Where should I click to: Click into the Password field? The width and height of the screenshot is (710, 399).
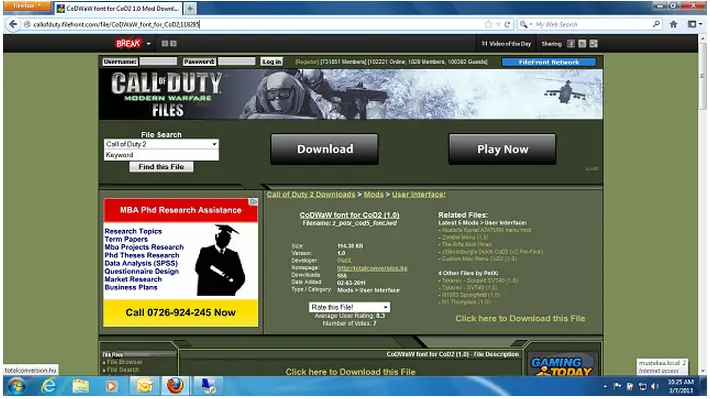[x=237, y=62]
